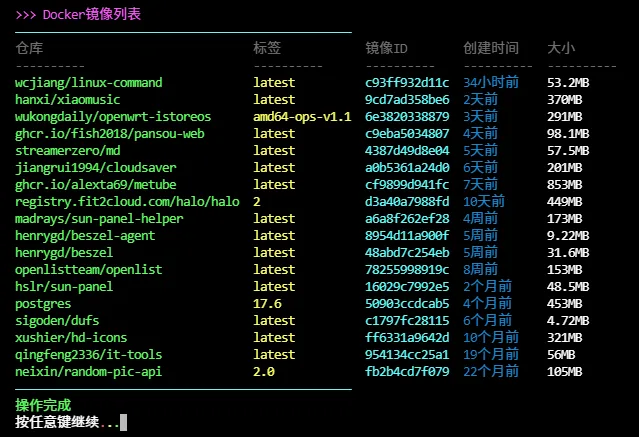This screenshot has height=437, width=639.
Task: Click the 标签 column header
Action: click(267, 48)
